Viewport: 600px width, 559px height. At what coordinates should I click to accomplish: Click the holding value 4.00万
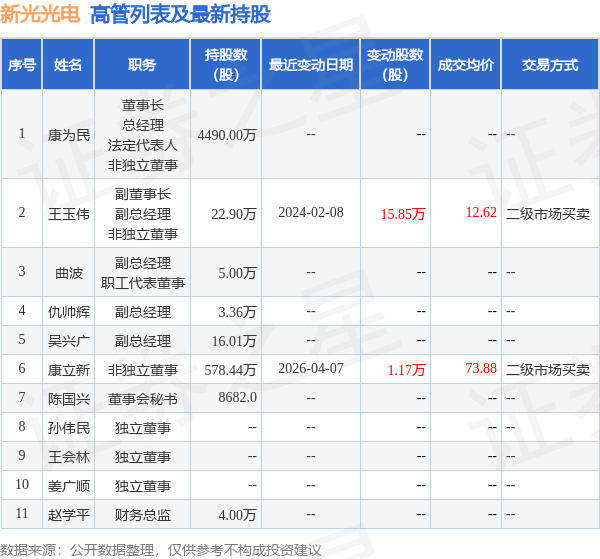coord(237,515)
